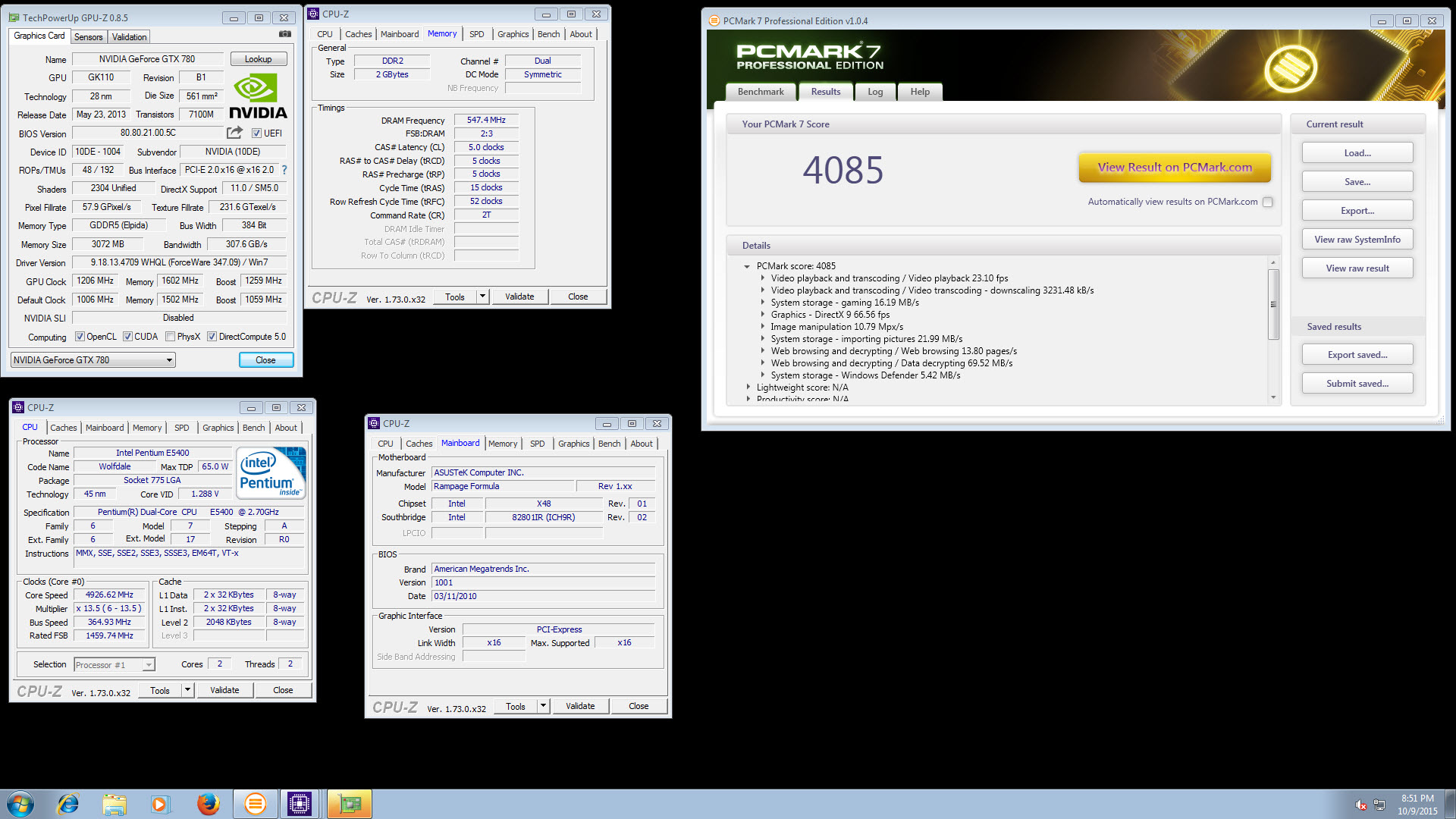1456x819 pixels.
Task: Open the Help tab in PCMark 7
Action: click(920, 92)
